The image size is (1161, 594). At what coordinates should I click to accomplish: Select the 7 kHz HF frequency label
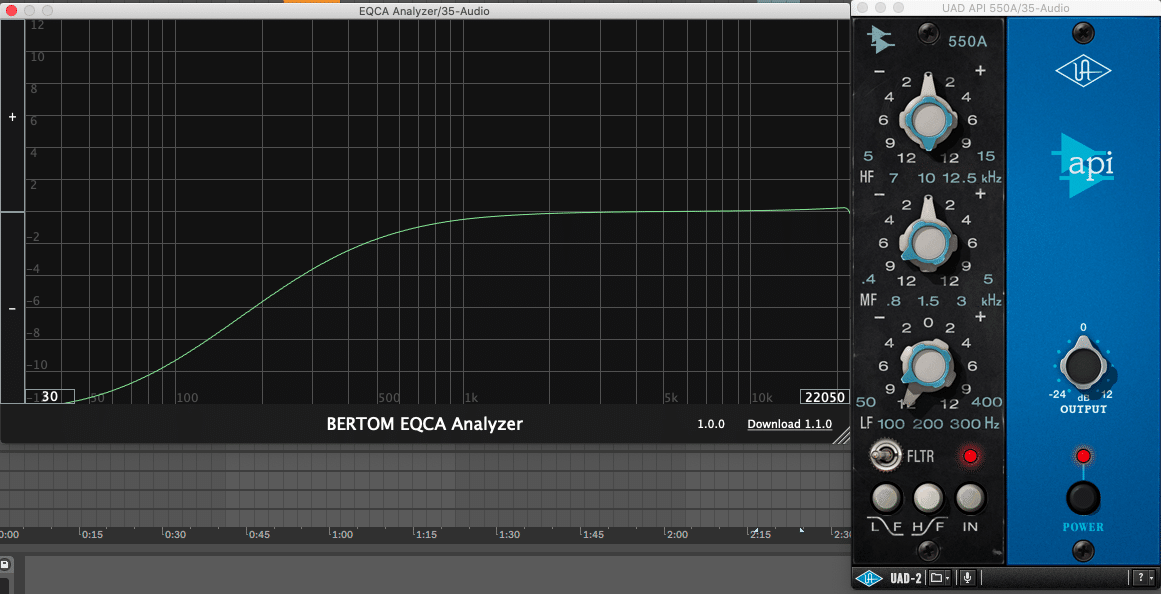[x=893, y=178]
